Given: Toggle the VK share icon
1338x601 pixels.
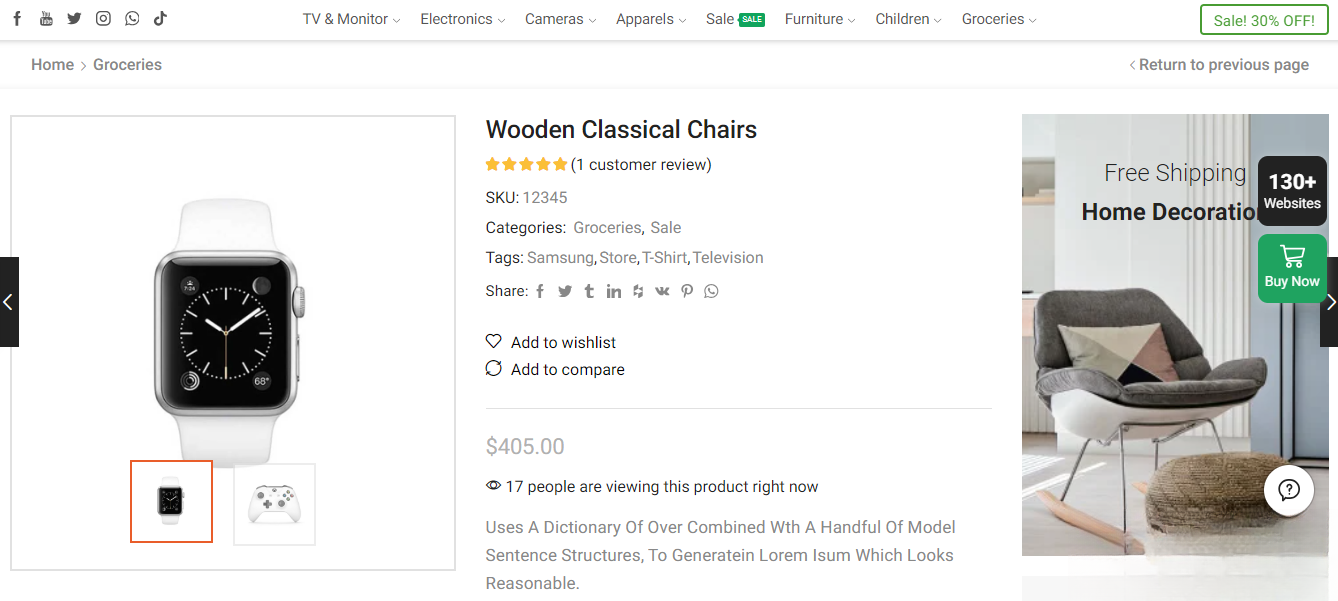Looking at the screenshot, I should pyautogui.click(x=662, y=291).
